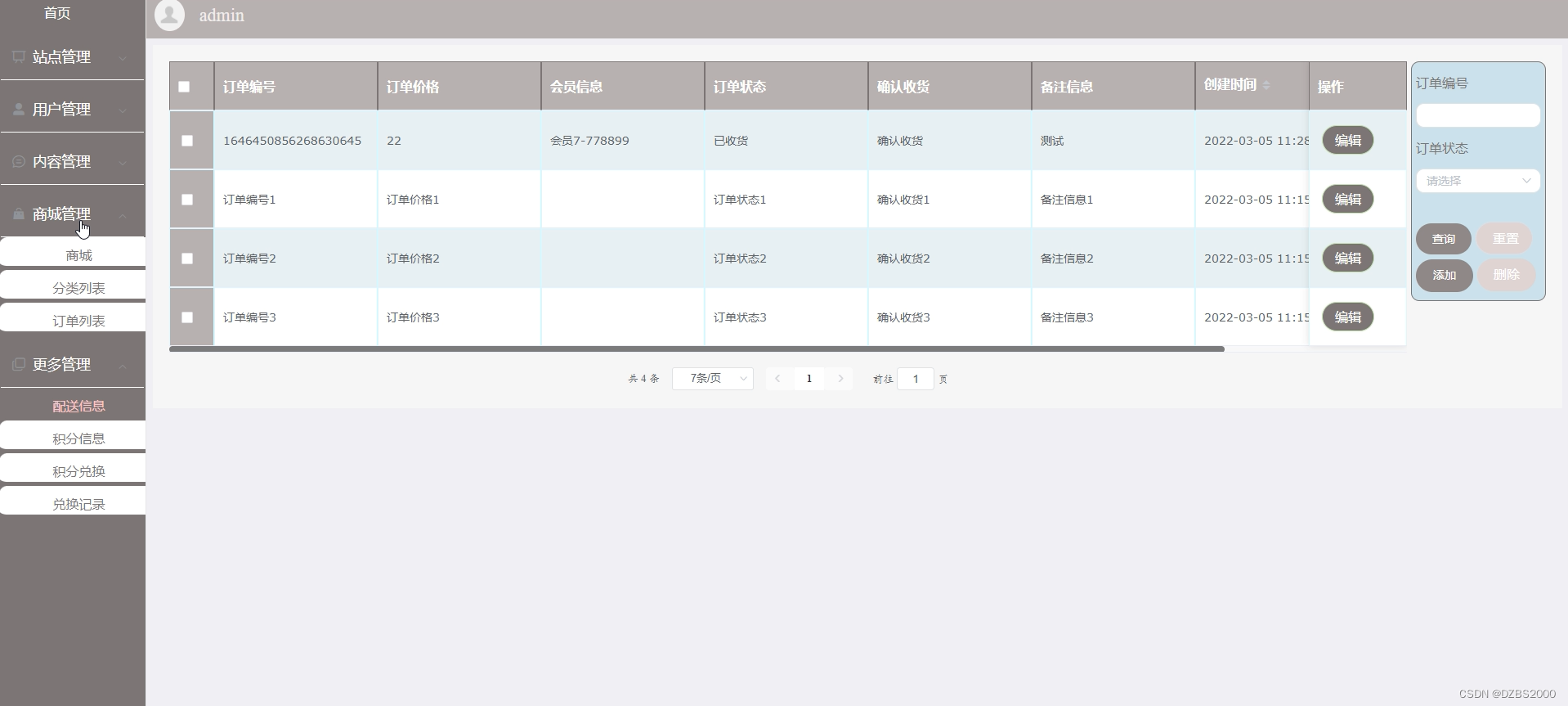Image resolution: width=1568 pixels, height=706 pixels.
Task: Click the 添加 add button
Action: [x=1444, y=275]
